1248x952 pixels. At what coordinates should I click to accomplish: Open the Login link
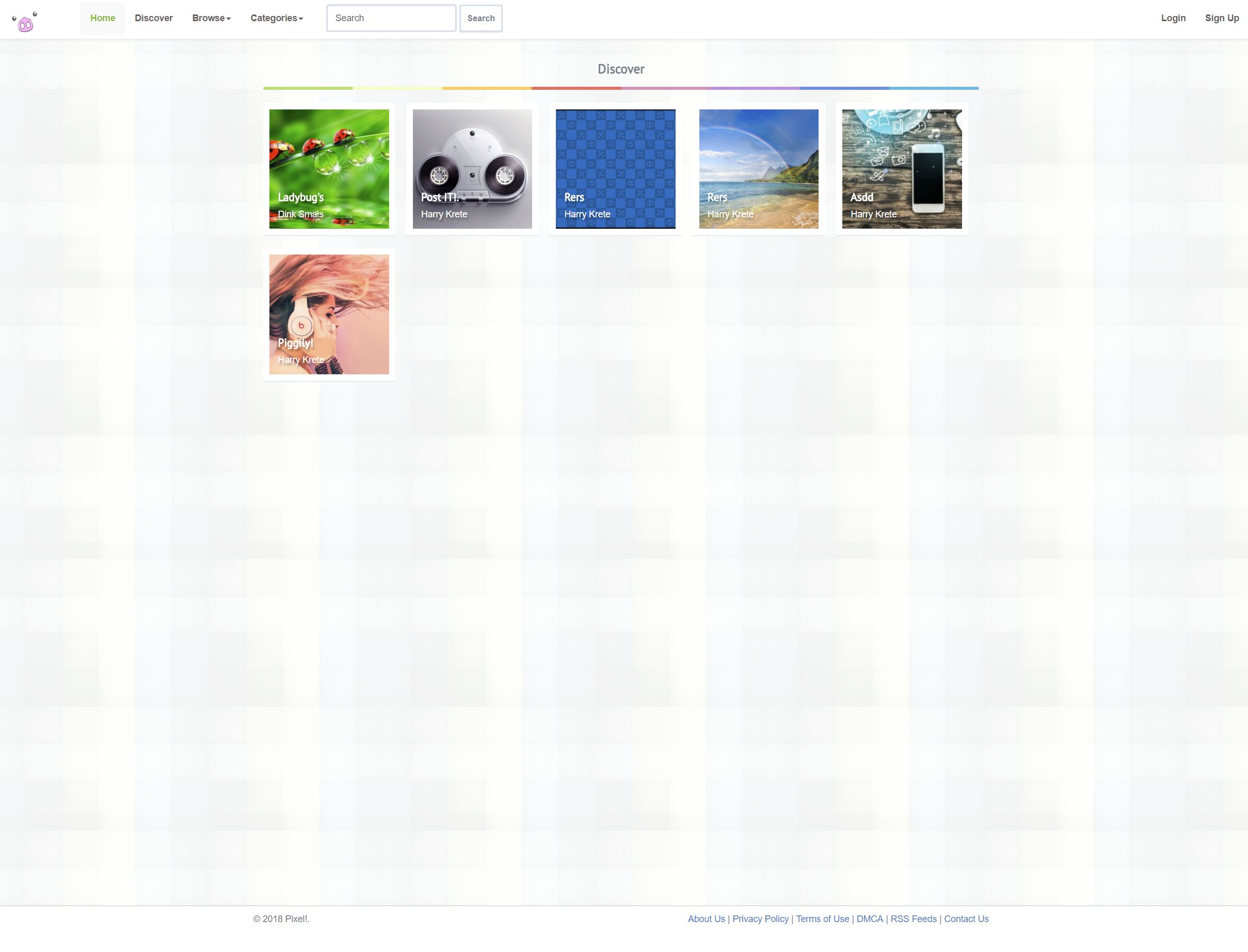pos(1173,18)
